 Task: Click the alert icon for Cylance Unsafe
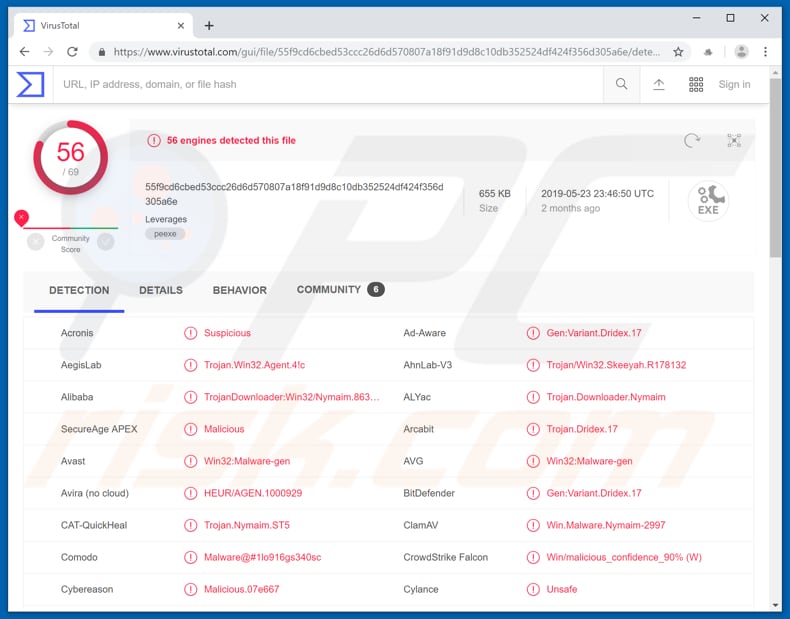click(533, 589)
